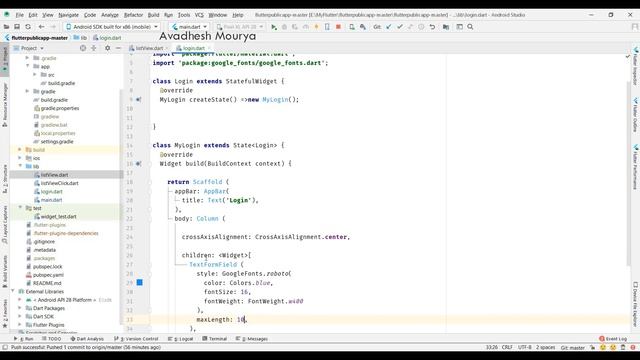Expand the ios folder in the tree
640x360 pixels.
(x=20, y=158)
